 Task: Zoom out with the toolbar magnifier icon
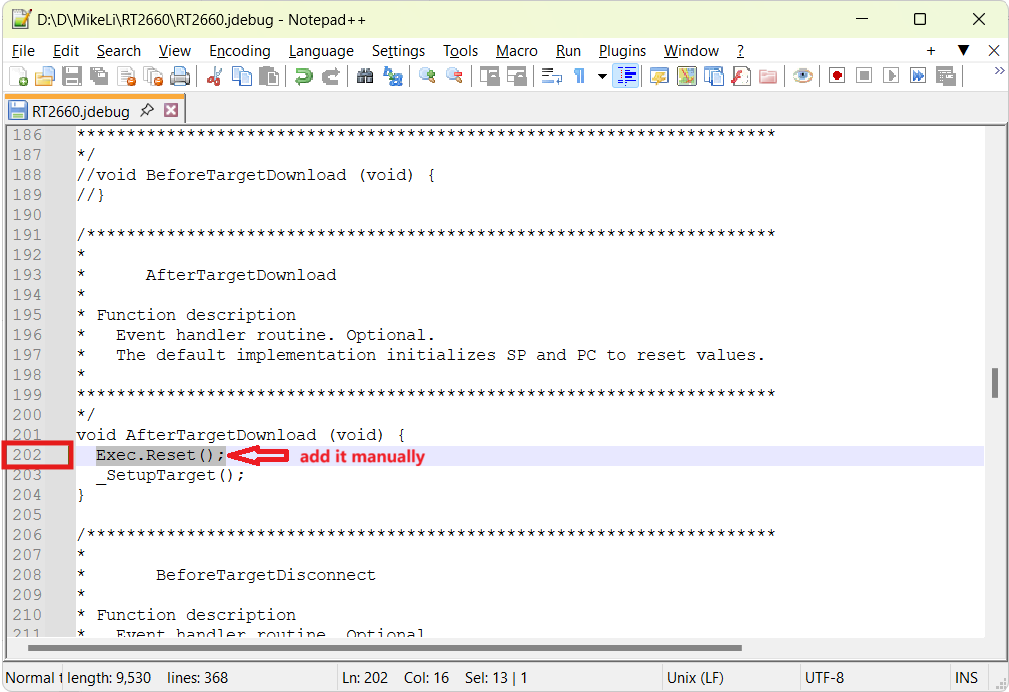coord(454,77)
